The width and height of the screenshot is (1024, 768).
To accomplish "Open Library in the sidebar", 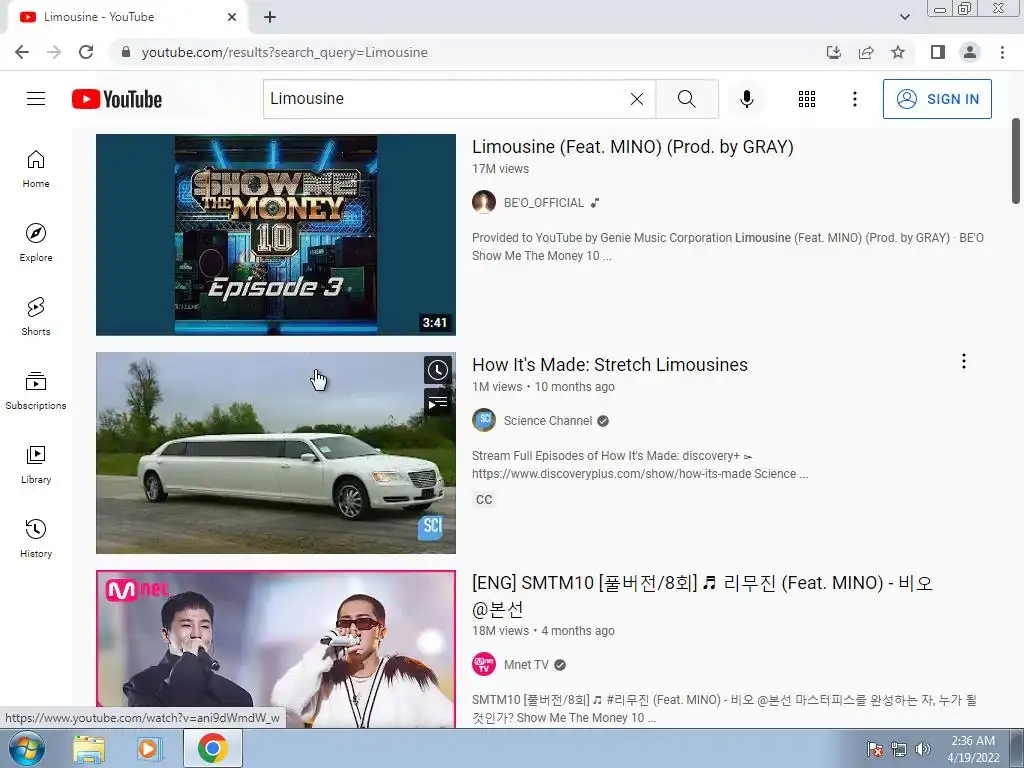I will 36,464.
